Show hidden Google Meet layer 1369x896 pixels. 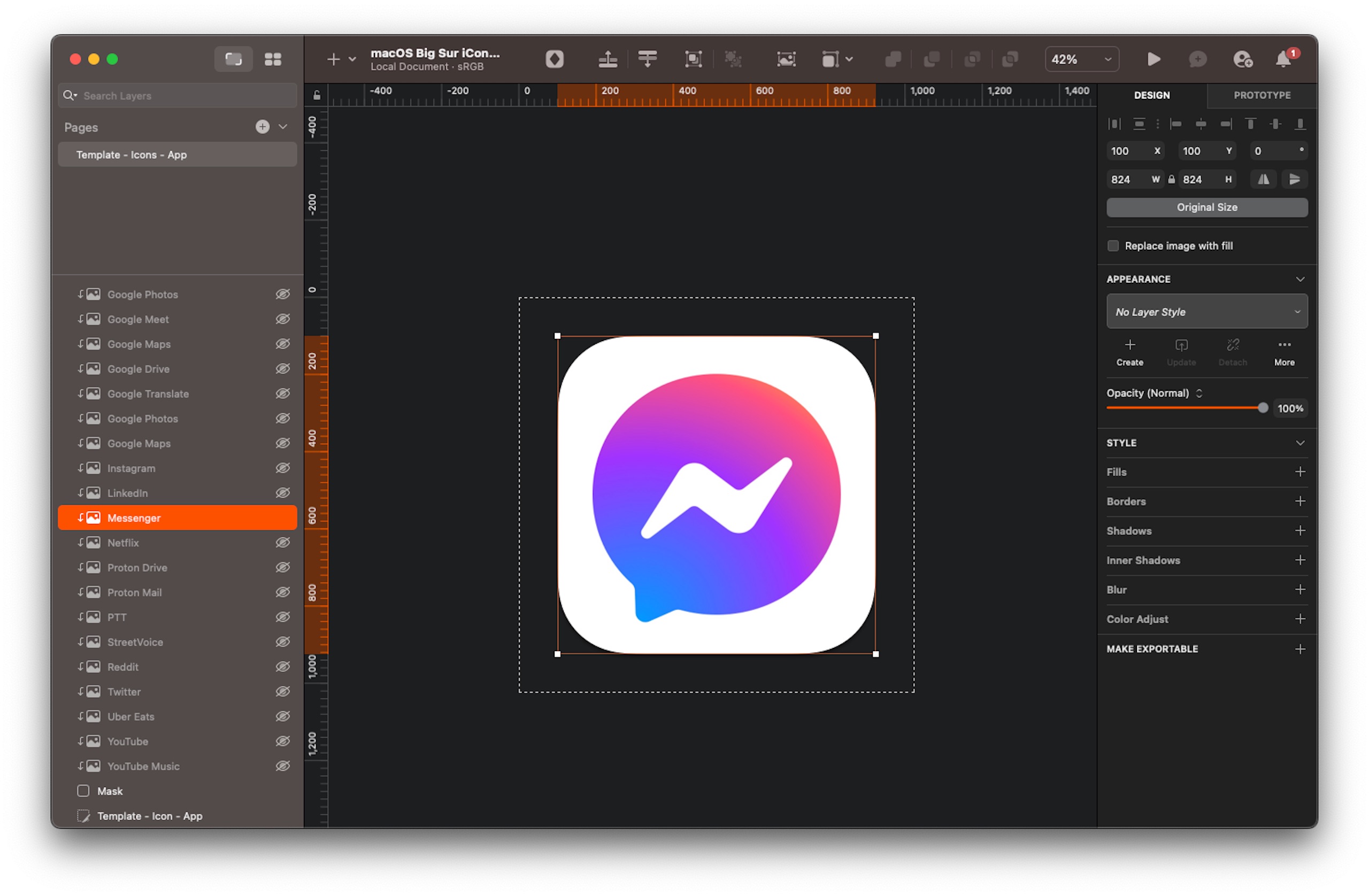coord(282,319)
